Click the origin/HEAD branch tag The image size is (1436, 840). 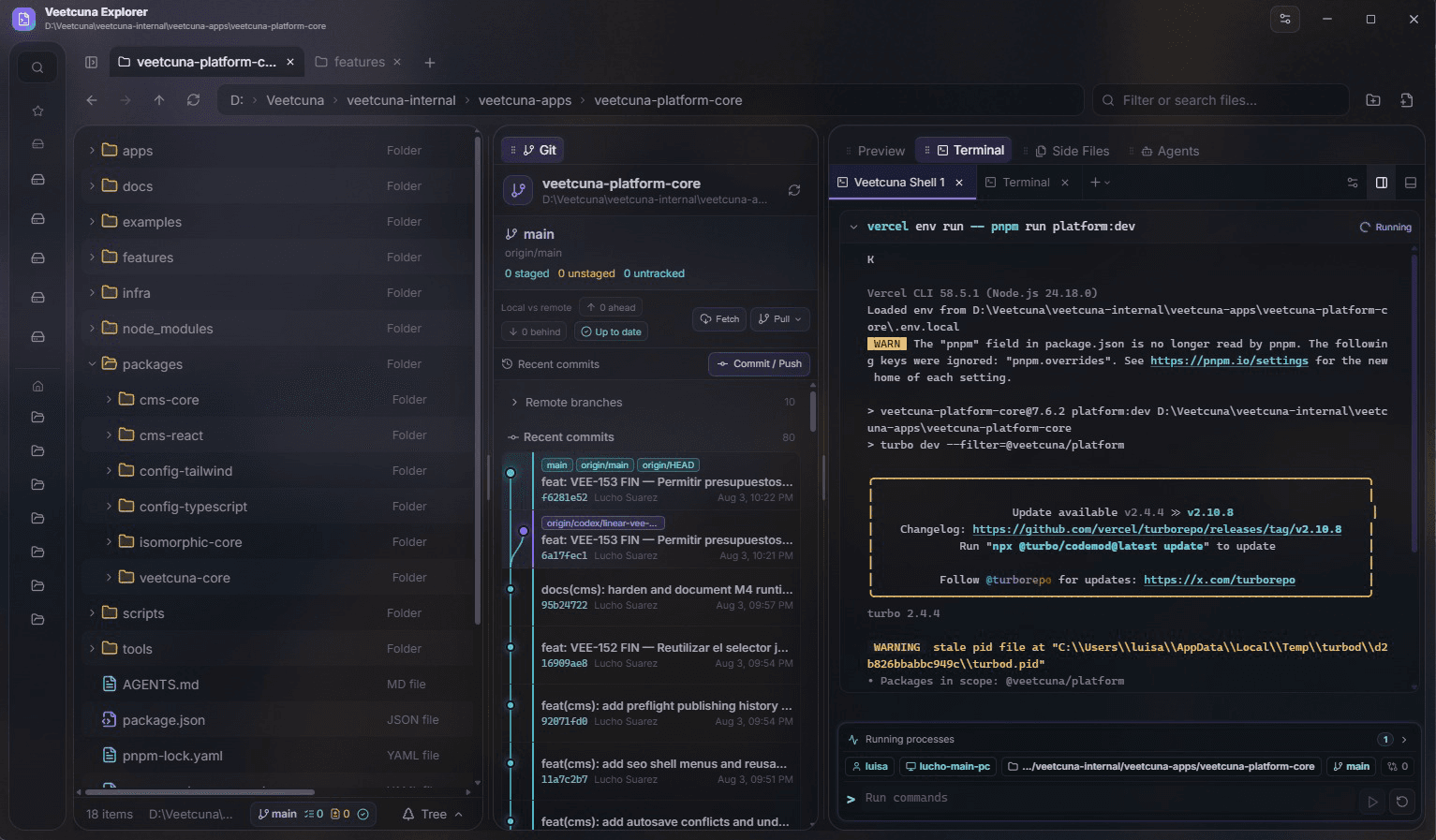(x=668, y=465)
